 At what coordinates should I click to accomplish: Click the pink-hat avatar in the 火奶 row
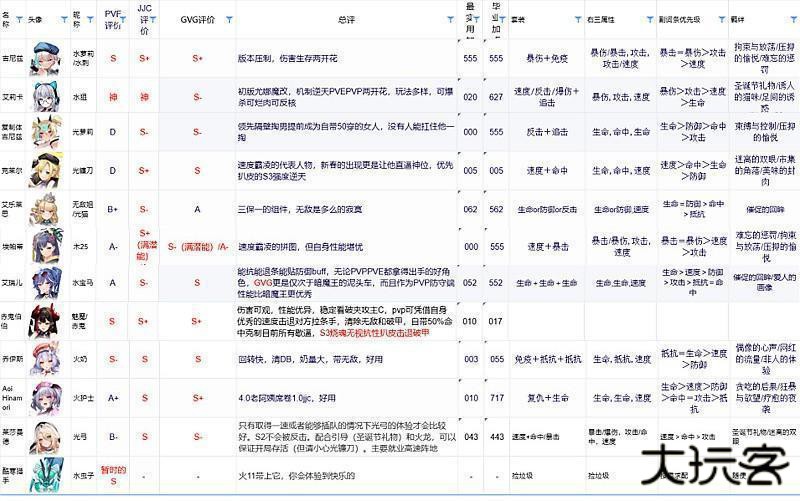47,359
